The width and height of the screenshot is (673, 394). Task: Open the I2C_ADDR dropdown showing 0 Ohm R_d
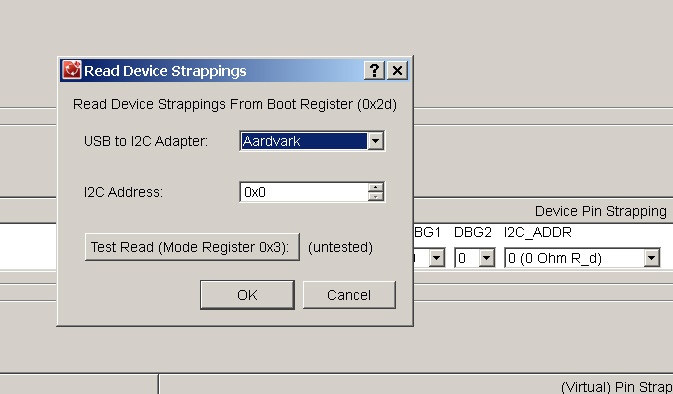pyautogui.click(x=652, y=258)
